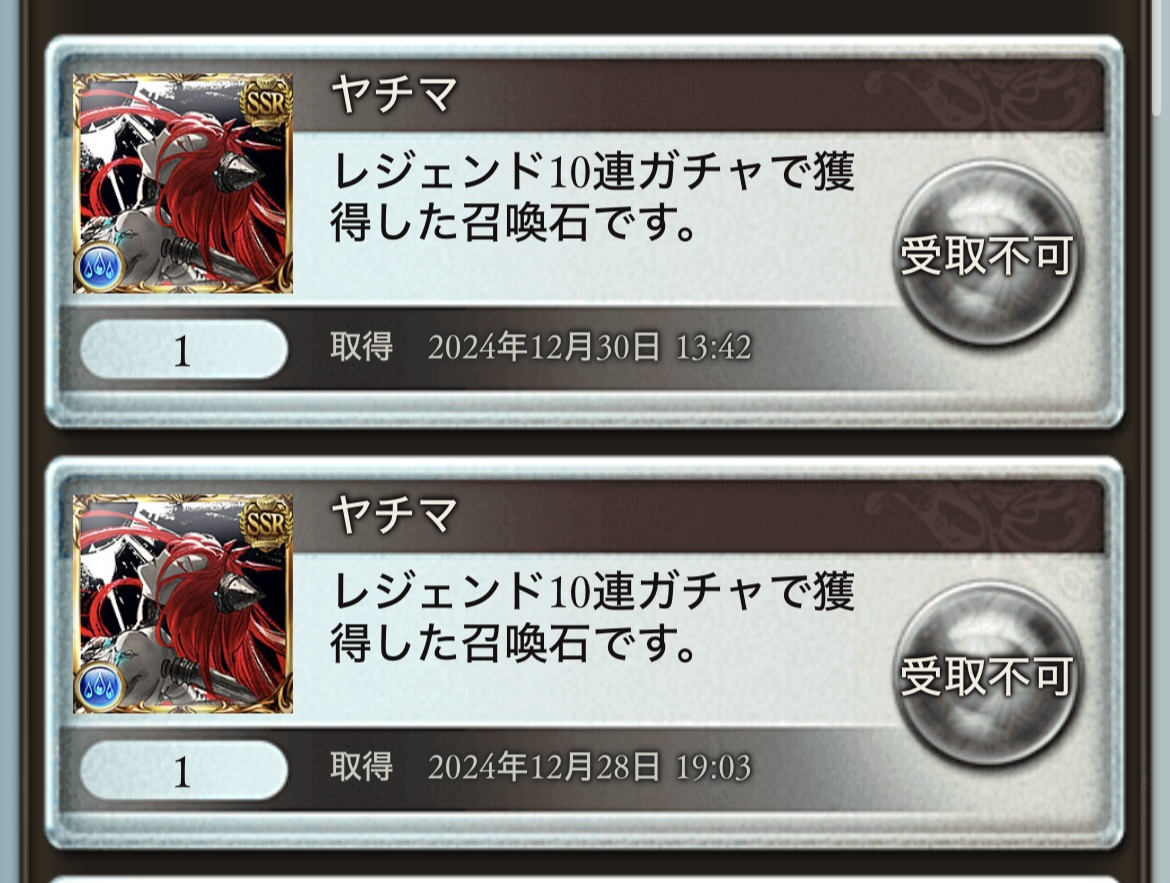The image size is (1170, 883).
Task: Tap the first entry's レジェンド10連ガチャ description text
Action: (x=592, y=197)
